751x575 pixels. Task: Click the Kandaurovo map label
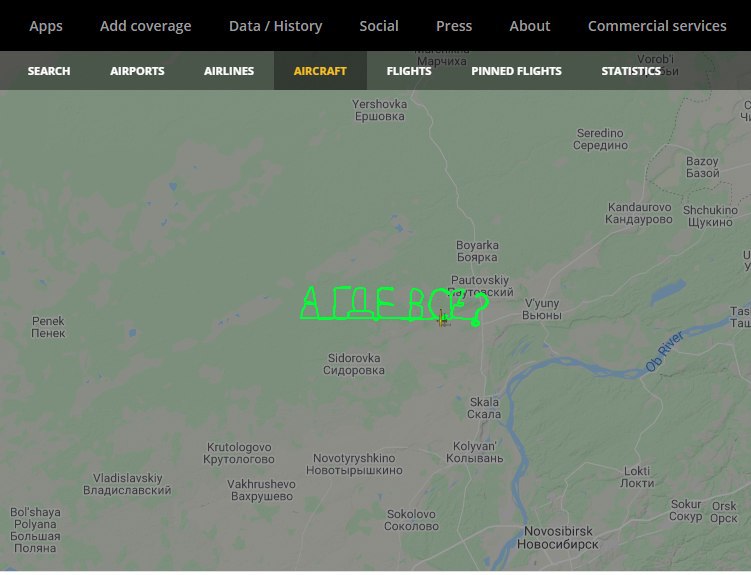[639, 213]
